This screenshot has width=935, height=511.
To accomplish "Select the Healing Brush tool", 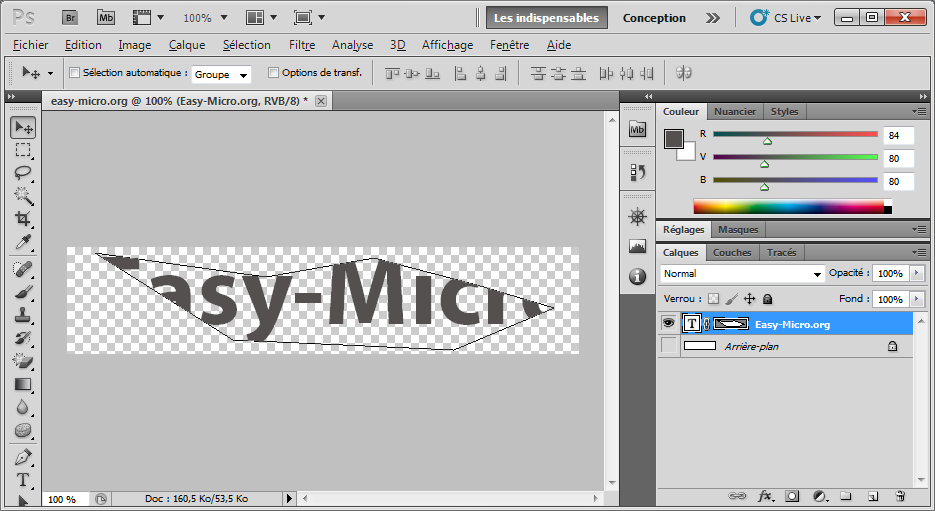I will pyautogui.click(x=23, y=270).
